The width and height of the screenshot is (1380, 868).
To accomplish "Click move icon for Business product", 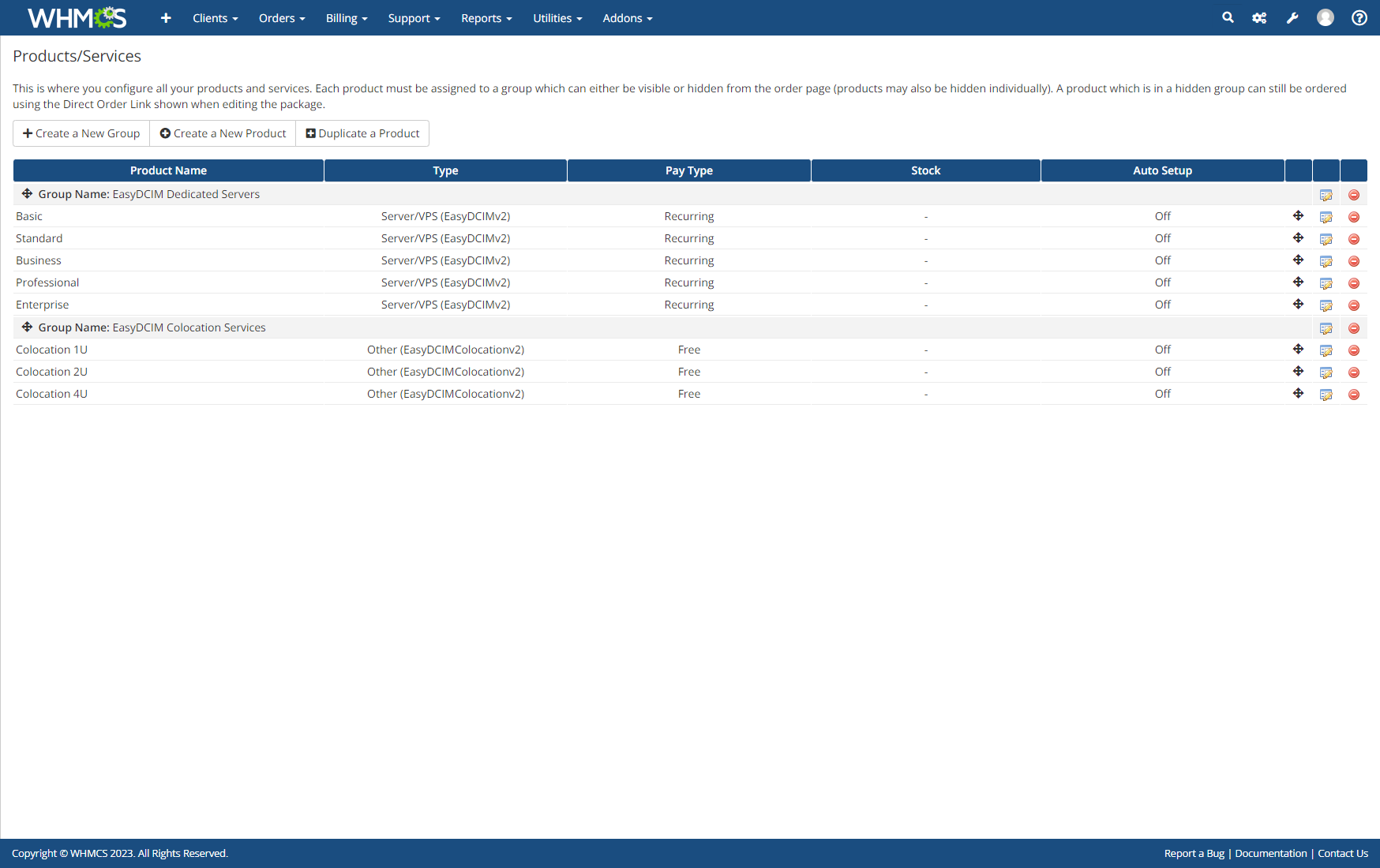I will [x=1299, y=260].
